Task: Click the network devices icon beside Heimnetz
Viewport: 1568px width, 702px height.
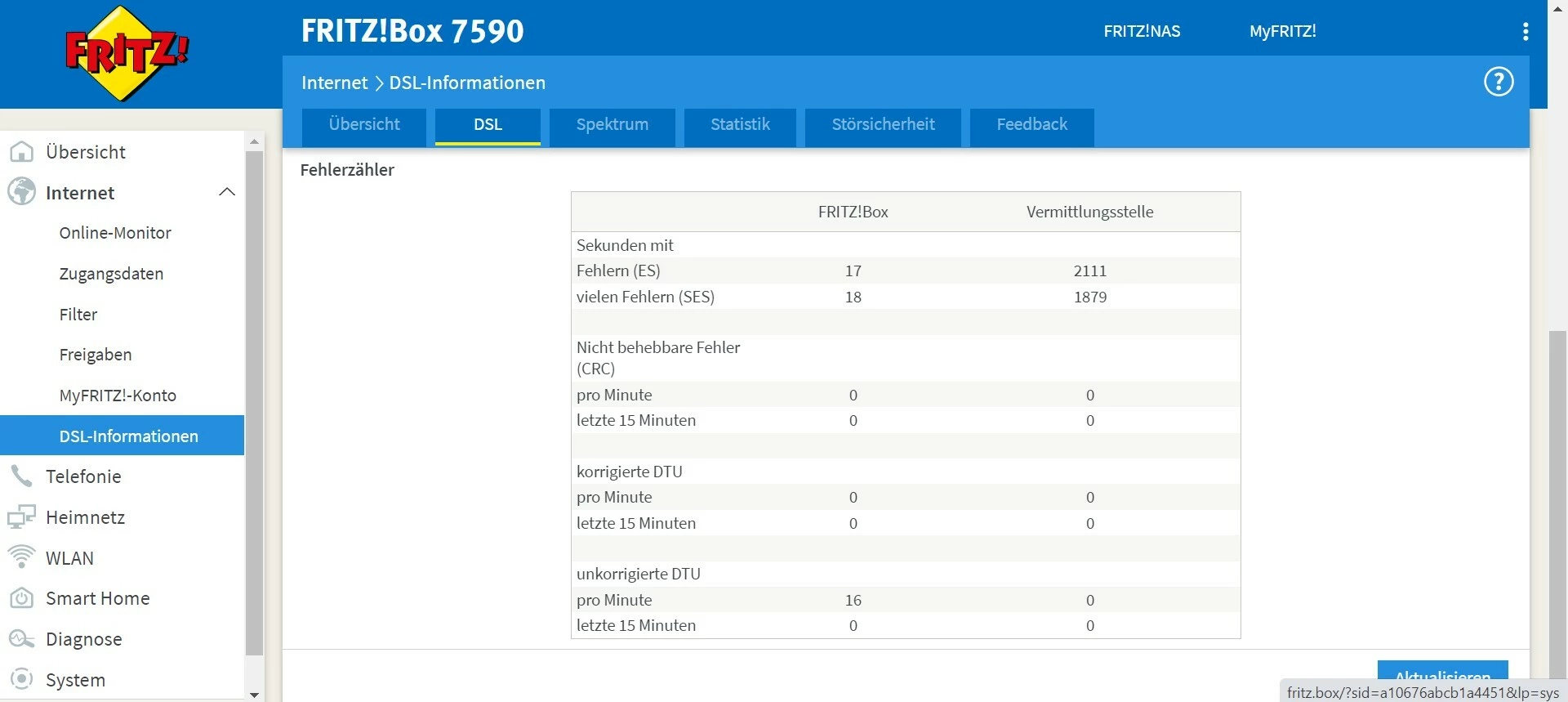Action: pyautogui.click(x=21, y=517)
